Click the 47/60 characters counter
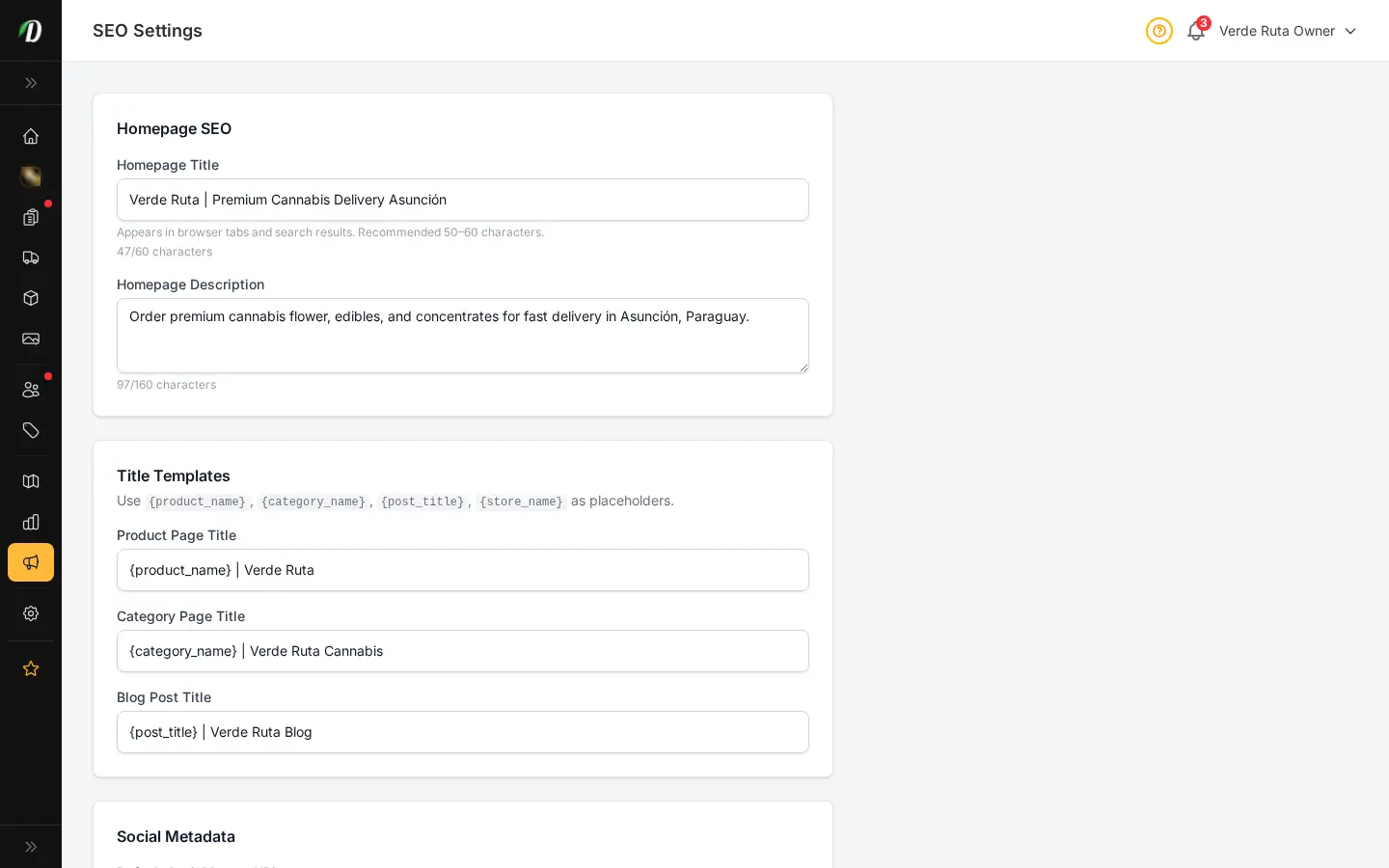The image size is (1389, 868). (x=165, y=252)
